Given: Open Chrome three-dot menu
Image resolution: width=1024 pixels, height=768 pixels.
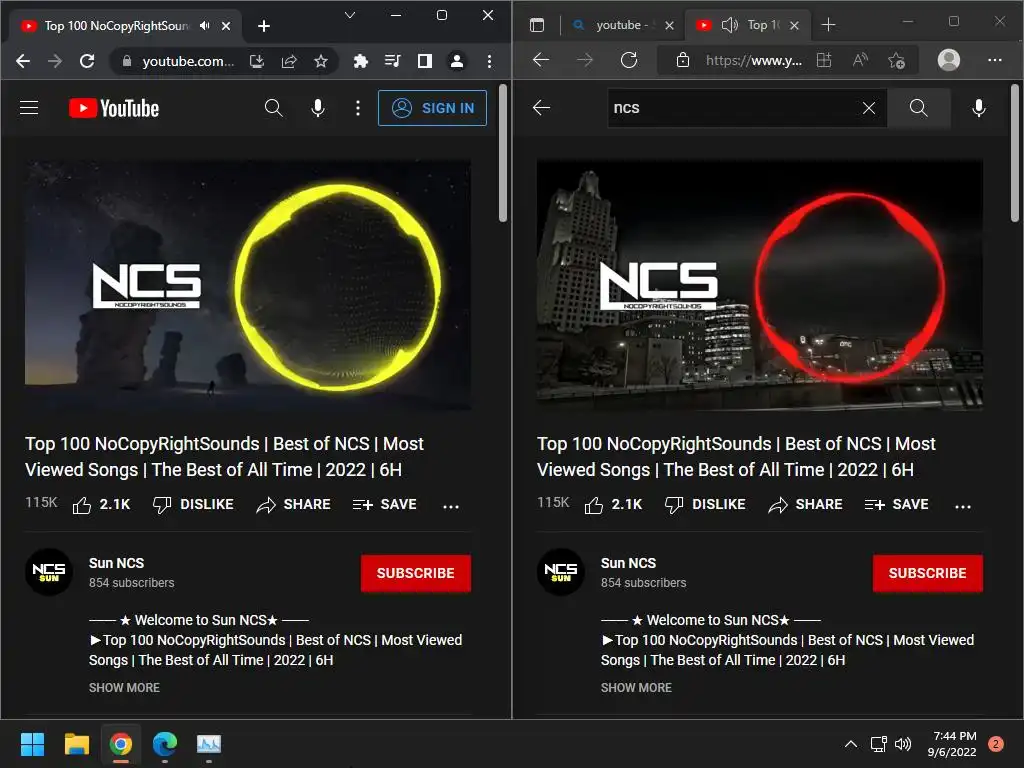Looking at the screenshot, I should (x=489, y=61).
